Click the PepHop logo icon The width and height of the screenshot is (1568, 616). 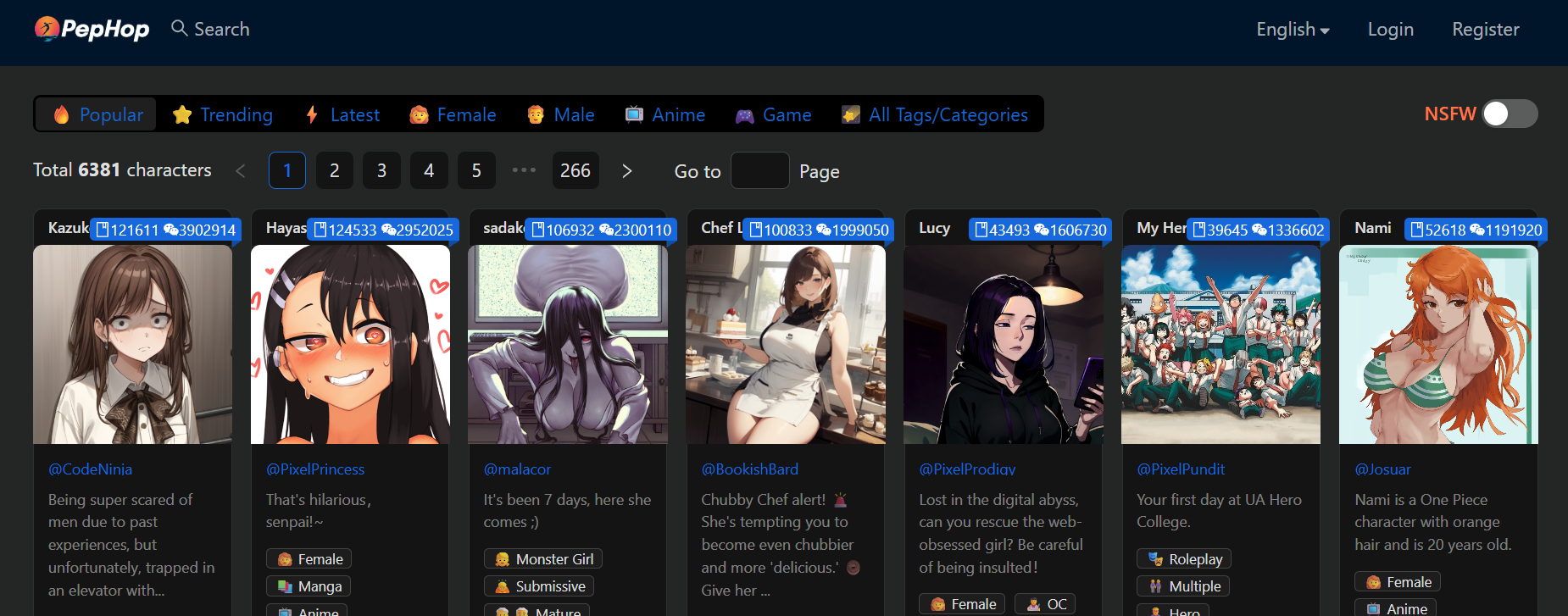pos(47,29)
